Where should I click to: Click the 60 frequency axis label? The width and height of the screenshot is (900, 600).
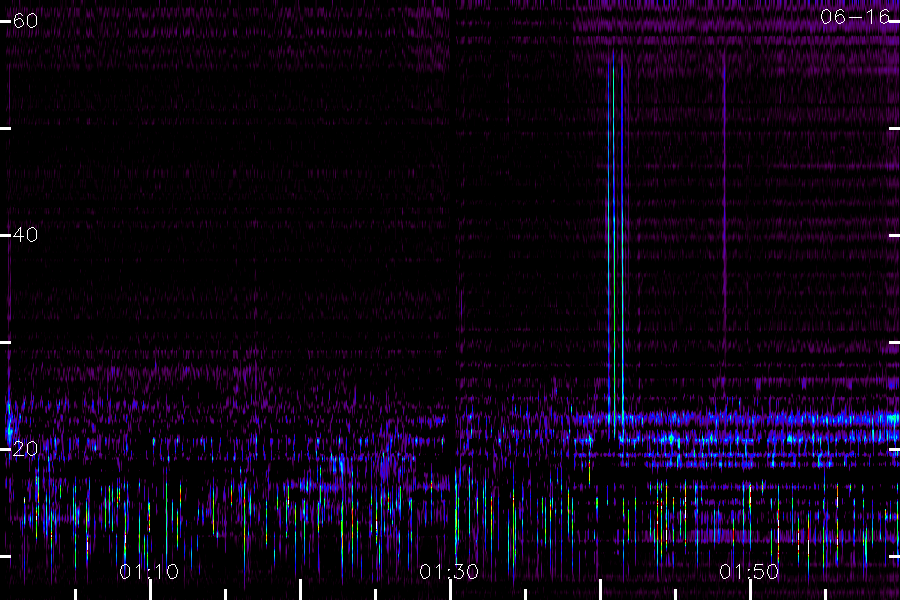click(25, 21)
